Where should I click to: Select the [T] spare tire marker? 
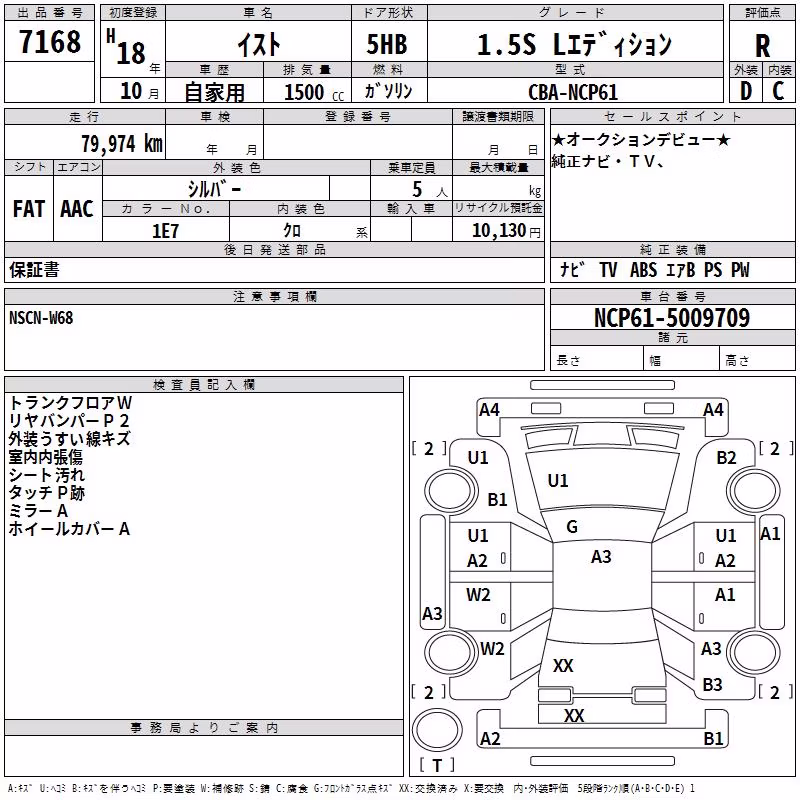(x=437, y=765)
